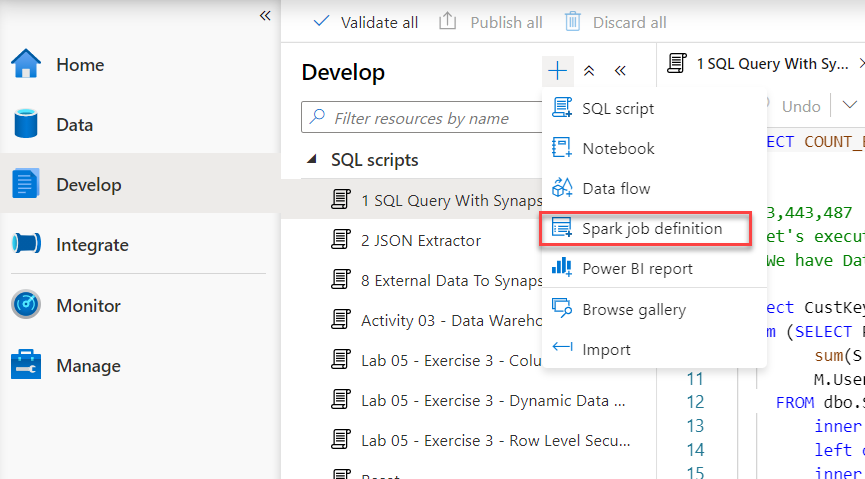Go to Integrate hub
The image size is (865, 479).
tap(140, 244)
